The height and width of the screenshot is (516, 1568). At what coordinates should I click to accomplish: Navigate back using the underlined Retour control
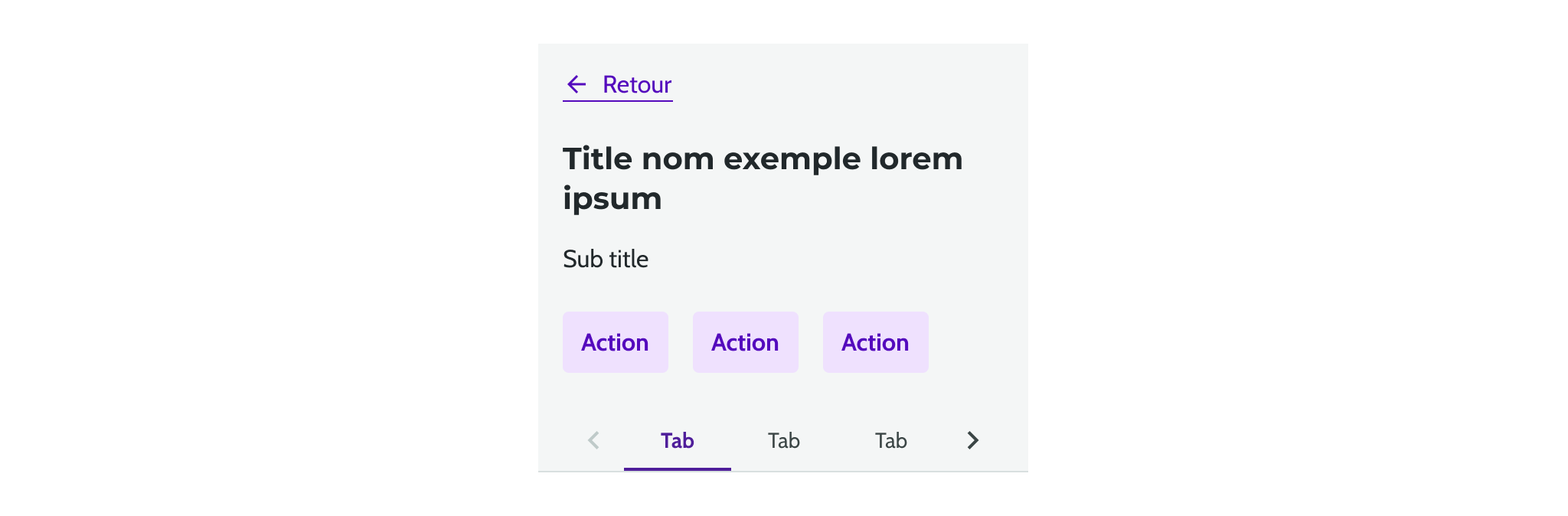coord(636,84)
